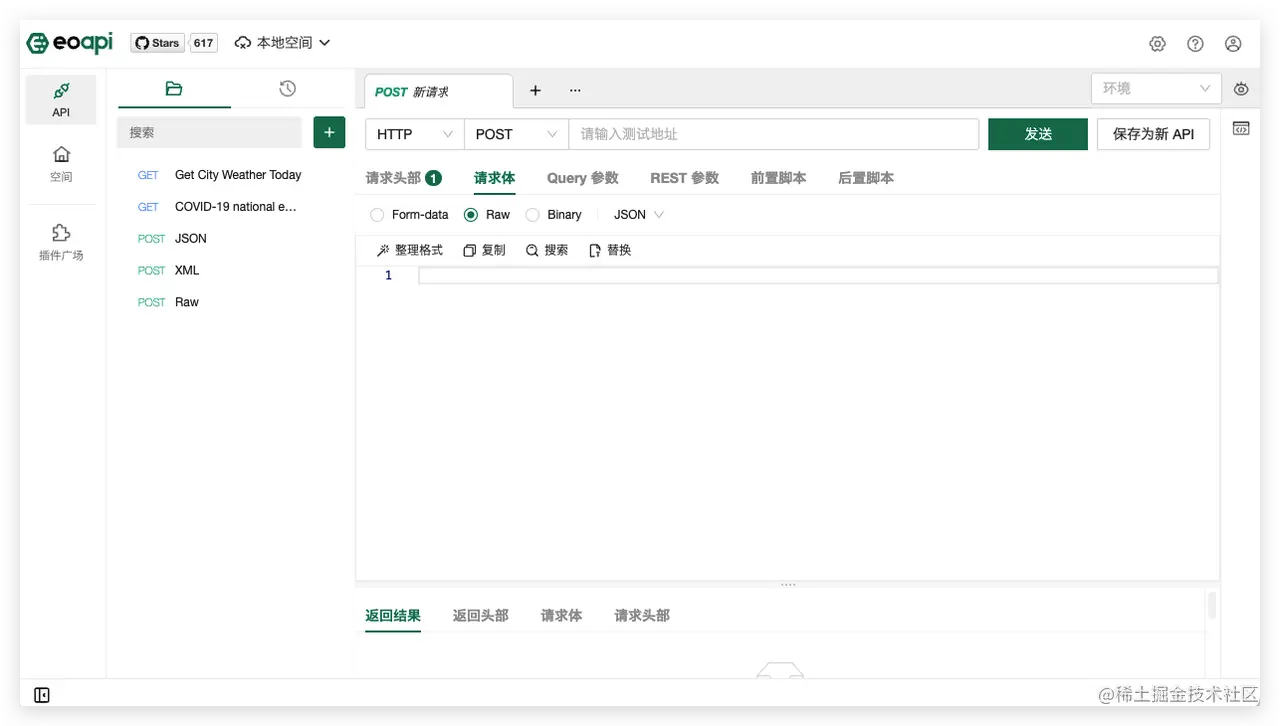This screenshot has height=726, width=1280.
Task: Open the lower 请求头部 tab in response panel
Action: coord(642,616)
